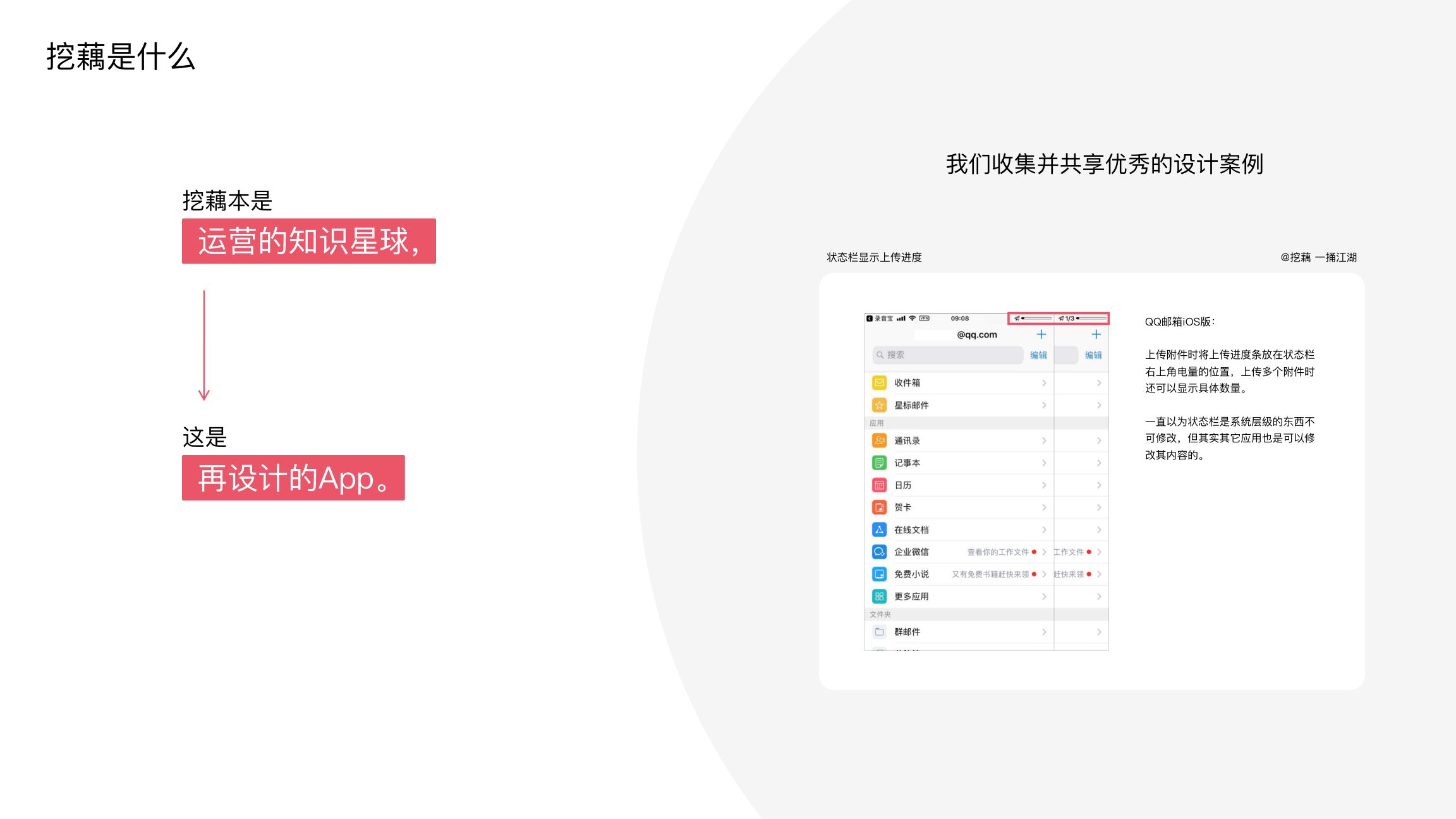
Task: Tap the plus icon on the overlapping right screenshot
Action: point(1096,334)
